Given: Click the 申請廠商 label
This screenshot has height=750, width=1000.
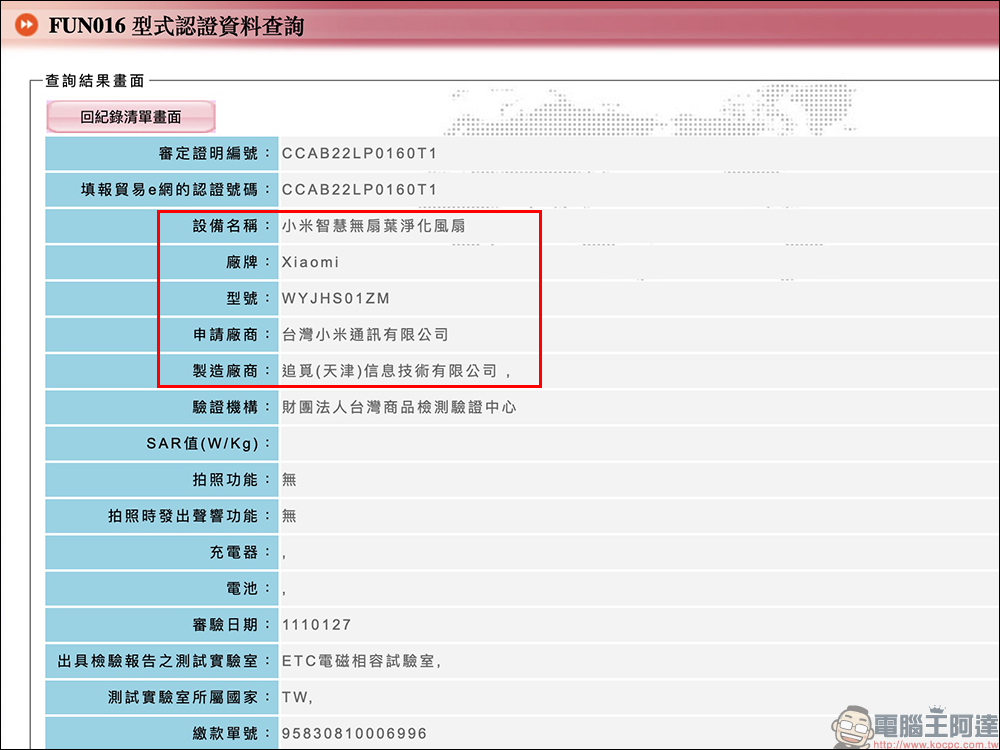Looking at the screenshot, I should click(x=233, y=334).
